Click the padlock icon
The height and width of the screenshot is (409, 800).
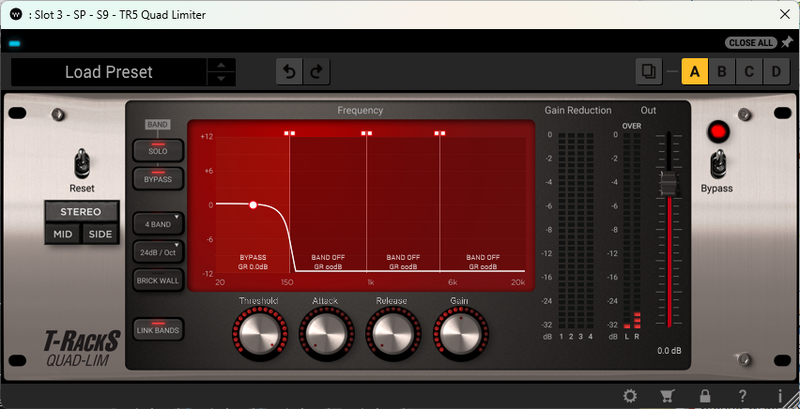pos(705,396)
